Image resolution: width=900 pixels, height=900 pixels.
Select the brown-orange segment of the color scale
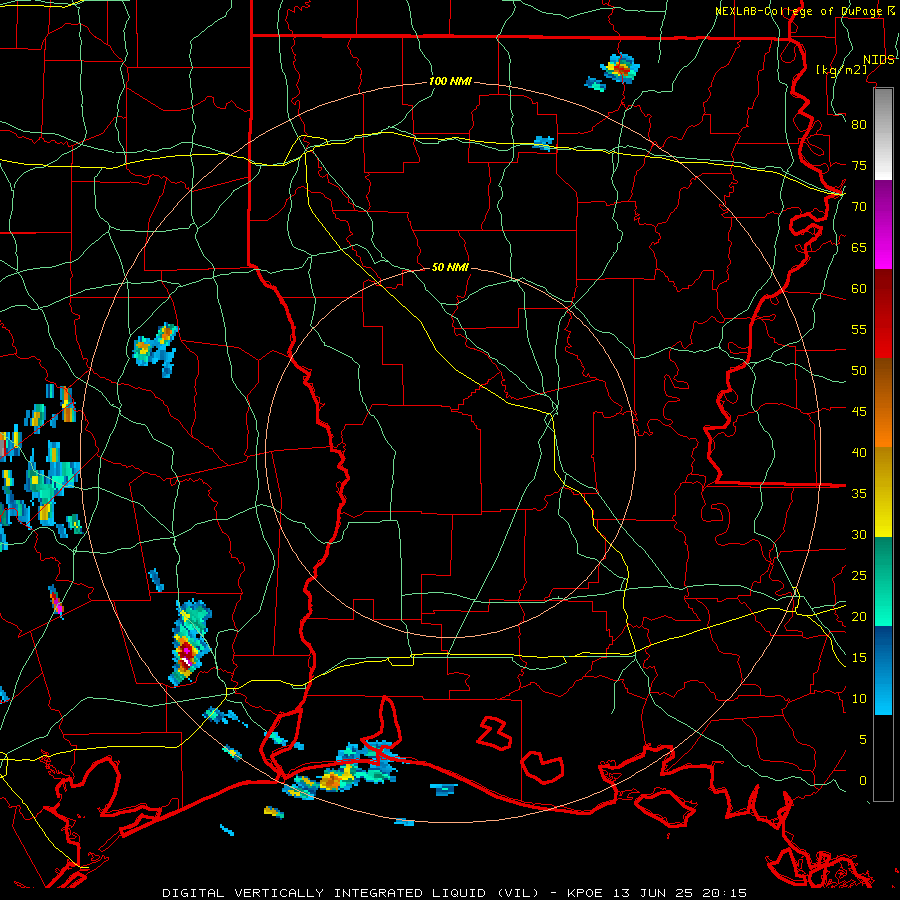coord(883,402)
